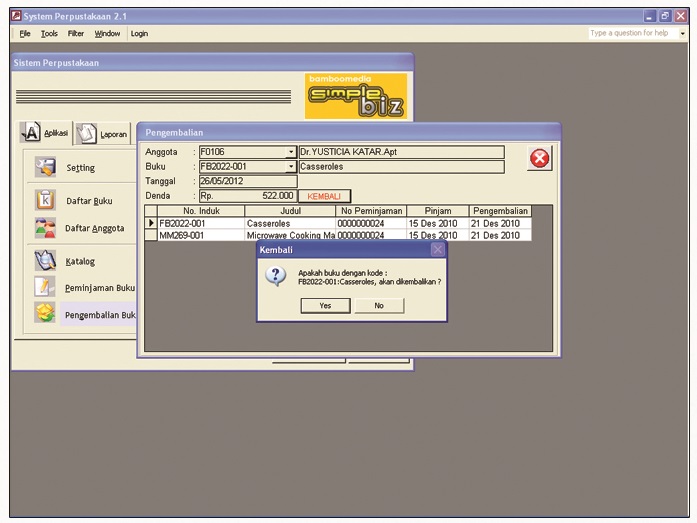The image size is (697, 523).
Task: Click the Peminjaman Buku pencil icon
Action: click(45, 287)
